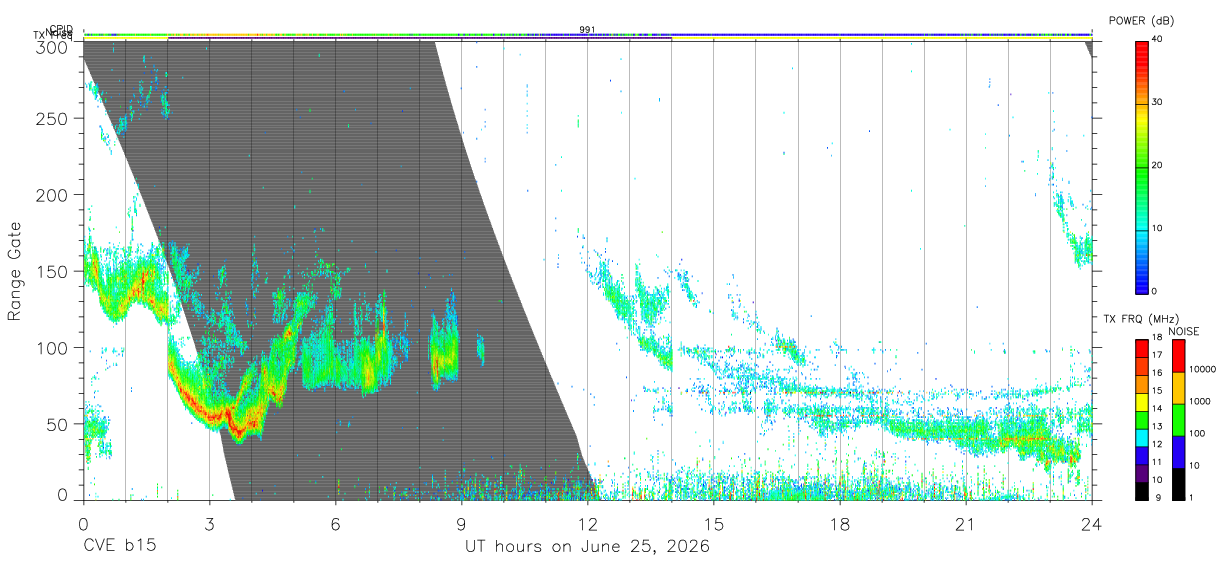Viewport: 1228px width, 567px height.
Task: Pick the green 13-14 MHz TX FRQ swatch
Action: (x=1142, y=420)
